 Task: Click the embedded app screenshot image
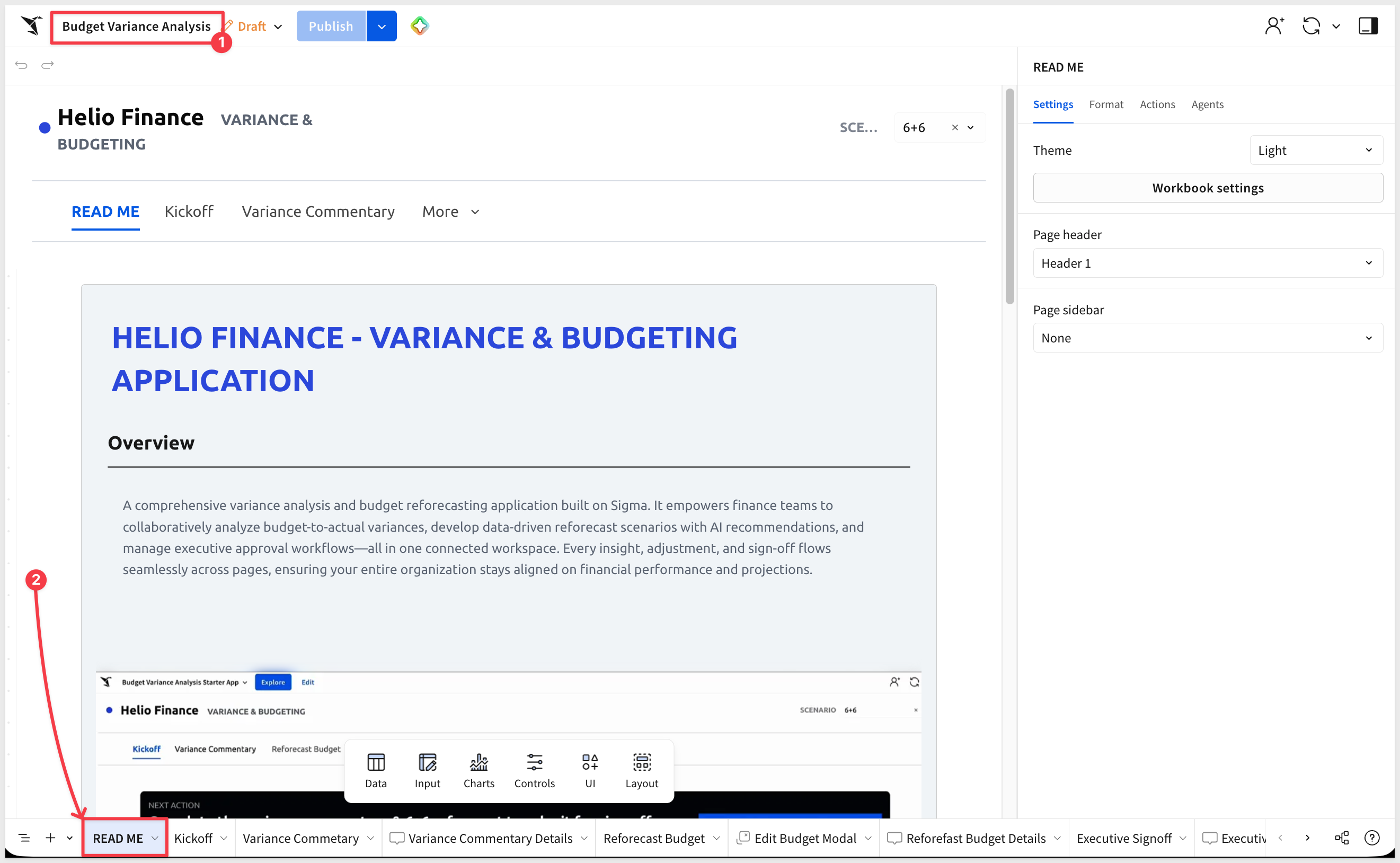click(x=508, y=745)
